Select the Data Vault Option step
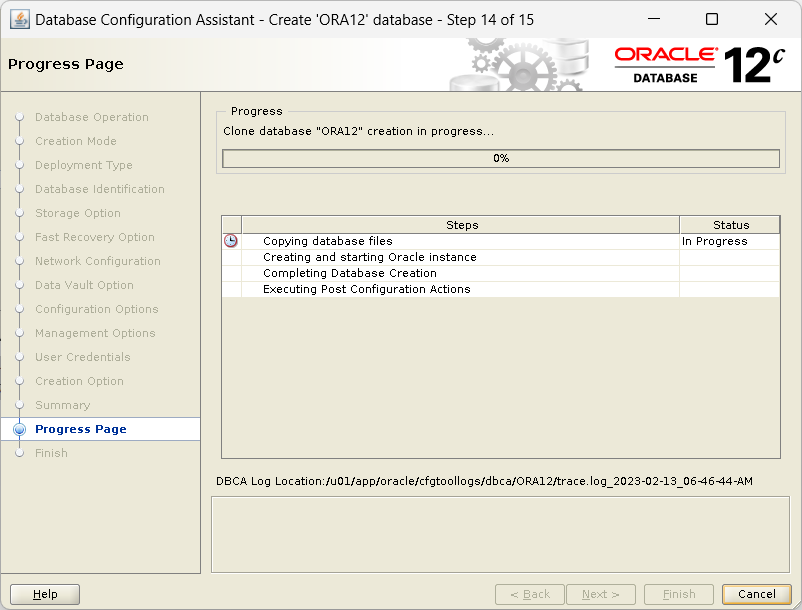Viewport: 802px width, 610px height. click(84, 285)
